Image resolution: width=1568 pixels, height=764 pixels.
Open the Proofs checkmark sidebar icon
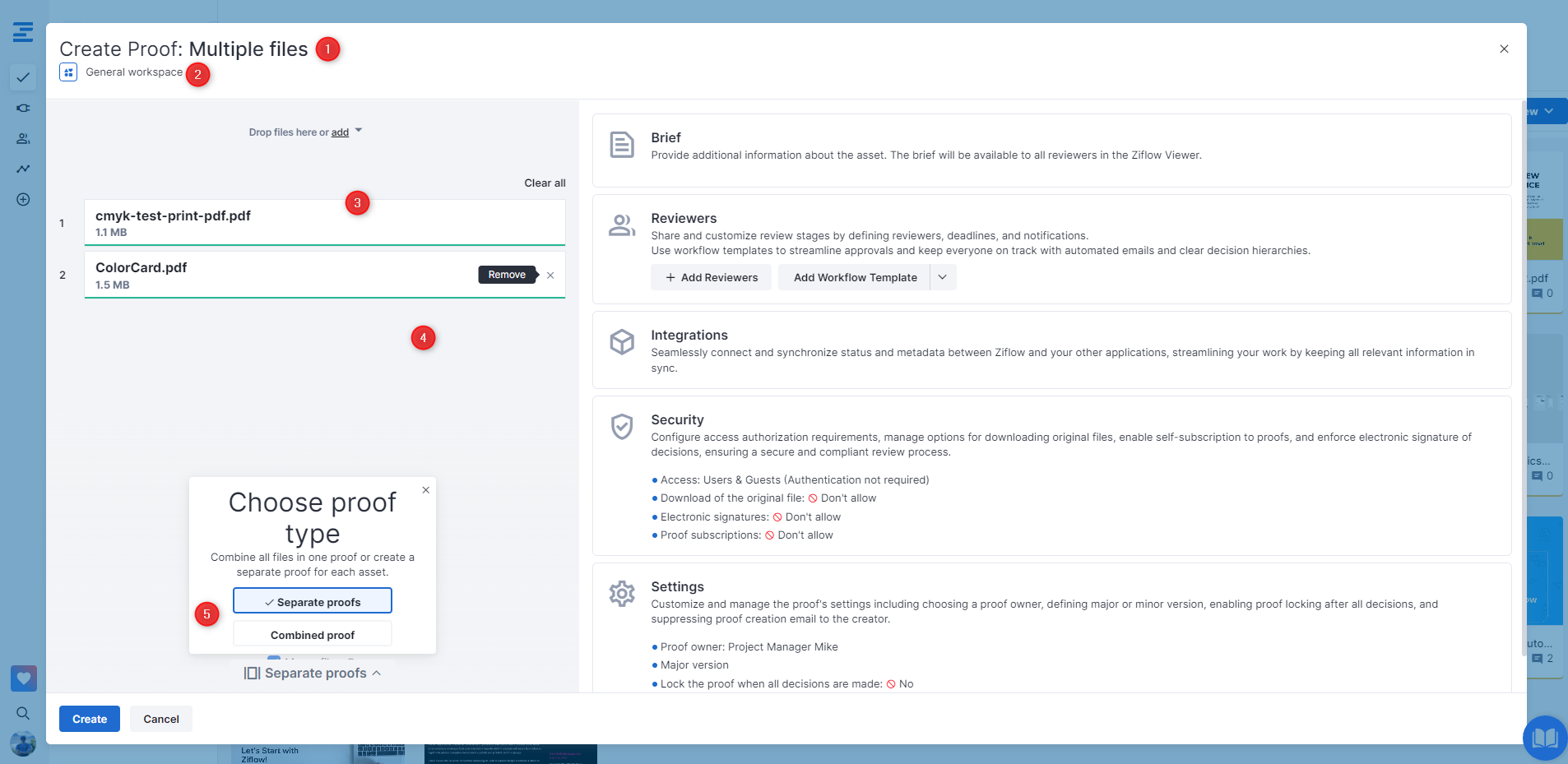(x=23, y=77)
